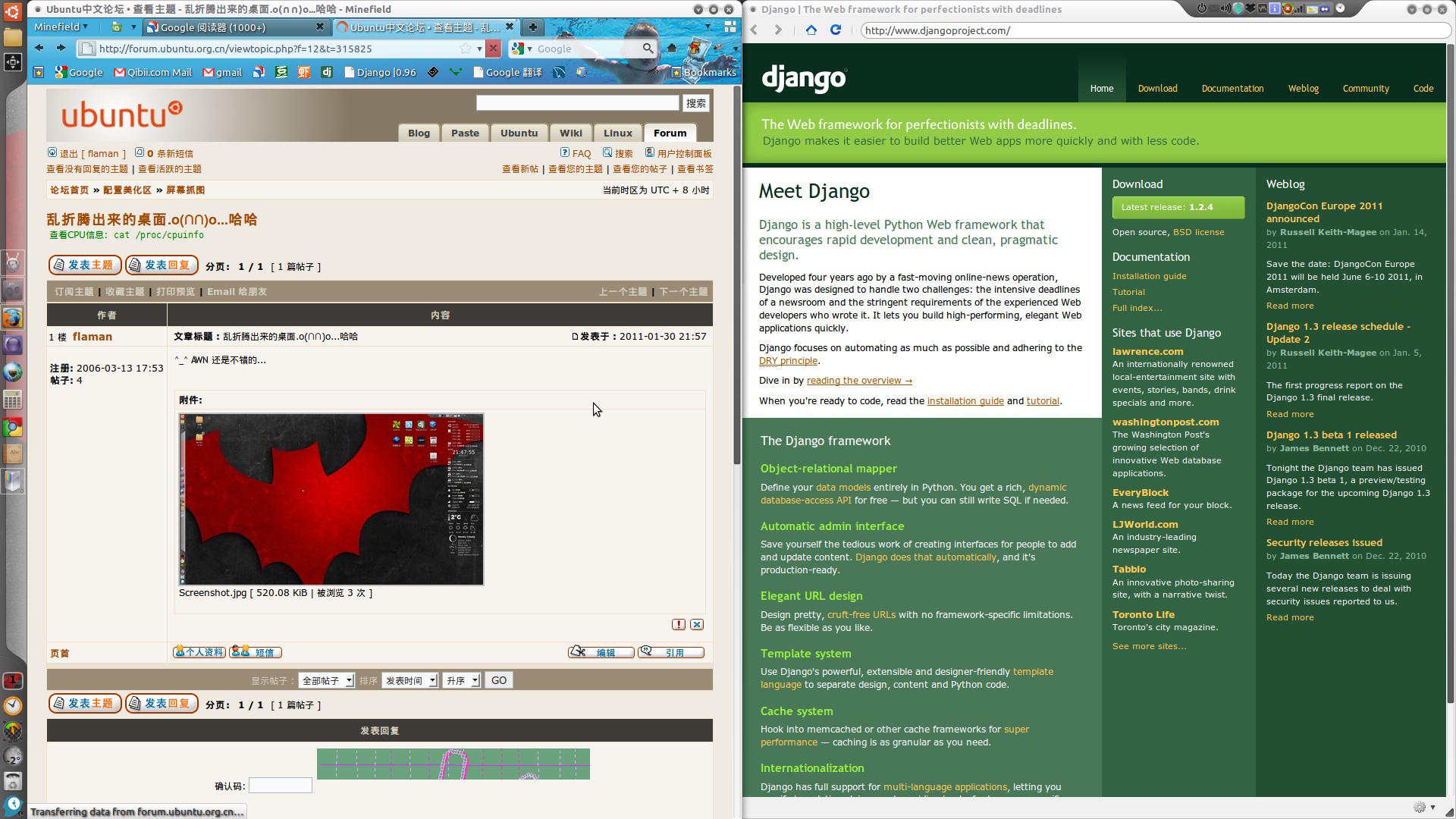The image size is (1456, 819).
Task: Click the Minefield search magnifier icon
Action: pyautogui.click(x=648, y=49)
